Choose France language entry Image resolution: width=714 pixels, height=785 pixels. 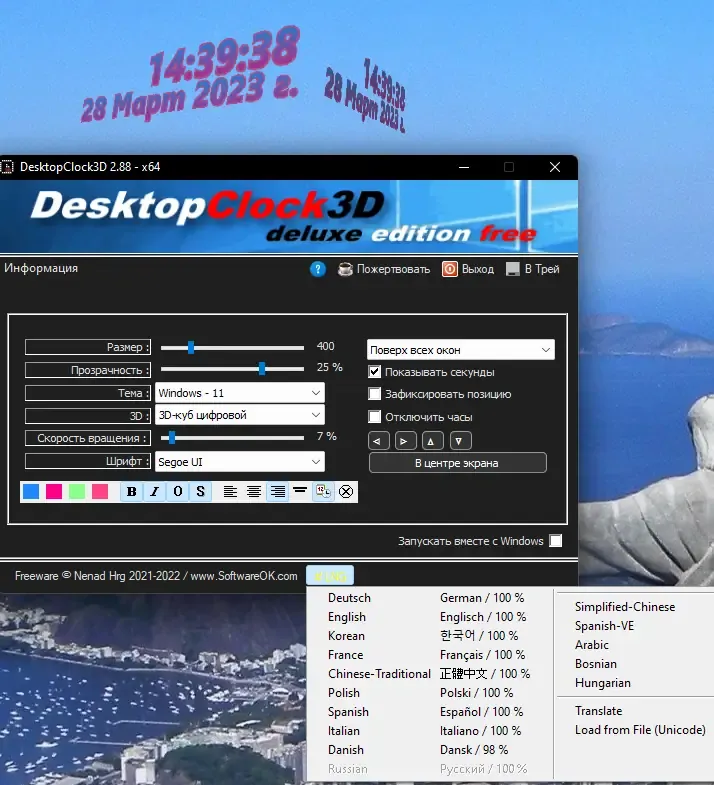pyautogui.click(x=345, y=655)
